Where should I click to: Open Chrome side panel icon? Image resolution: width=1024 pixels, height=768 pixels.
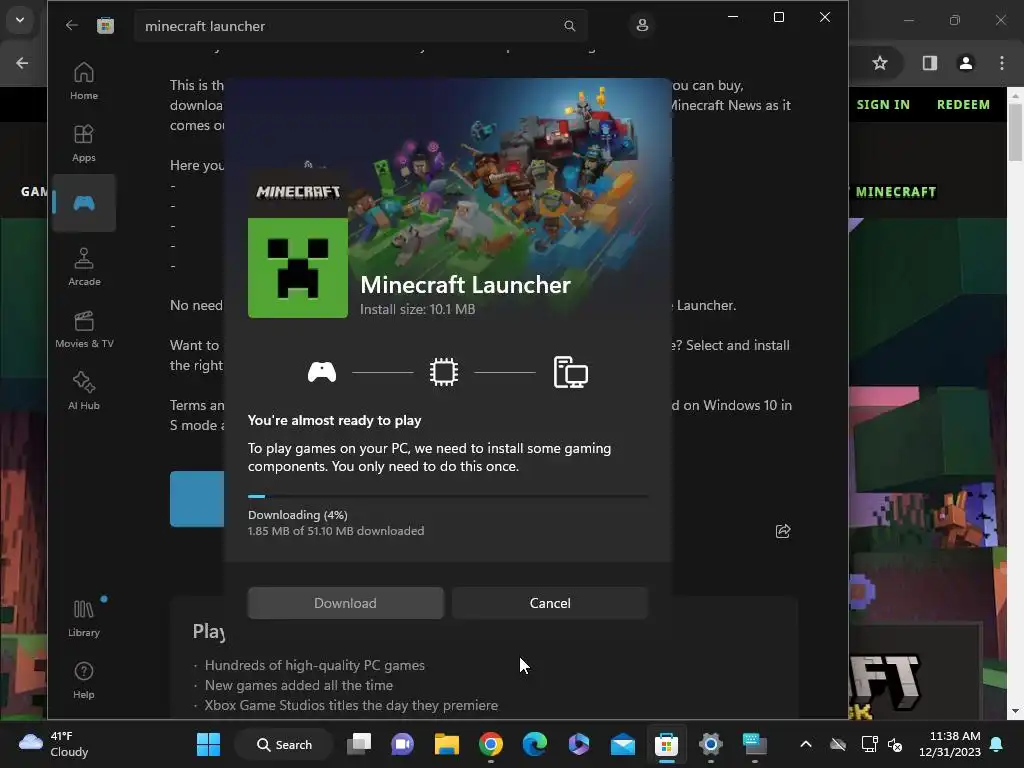(x=929, y=63)
